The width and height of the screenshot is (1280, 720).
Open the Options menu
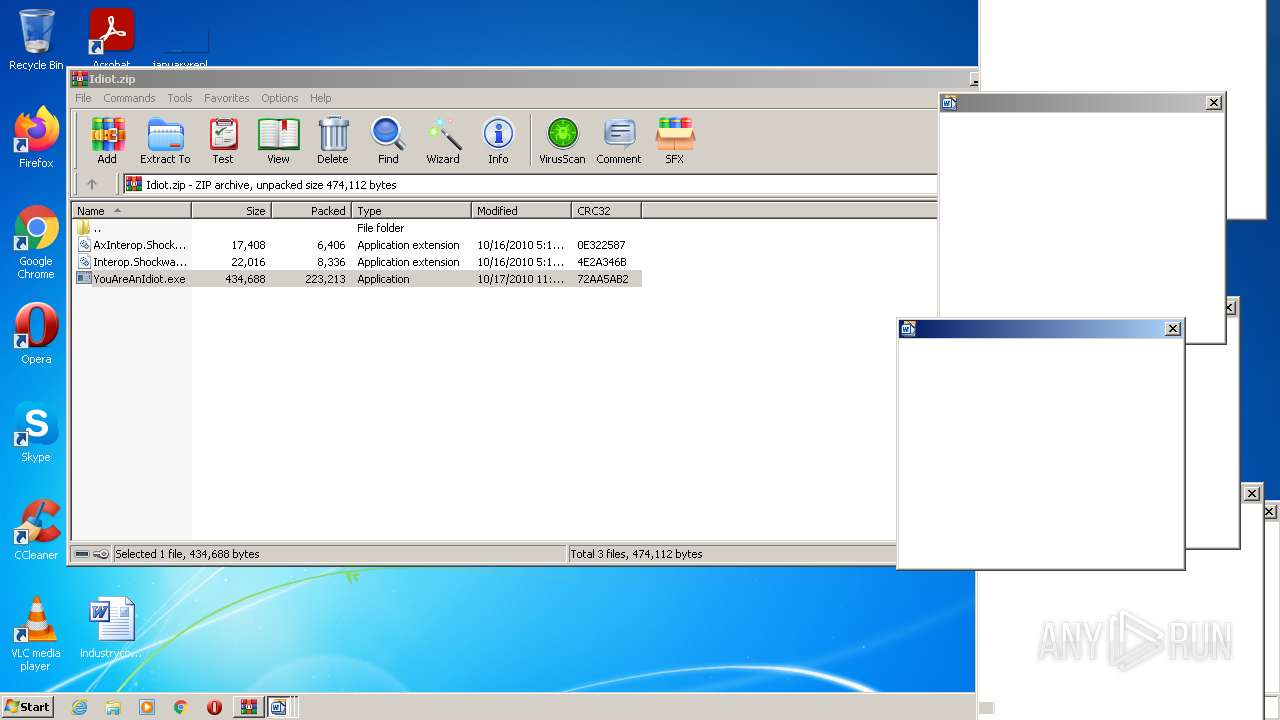(280, 98)
